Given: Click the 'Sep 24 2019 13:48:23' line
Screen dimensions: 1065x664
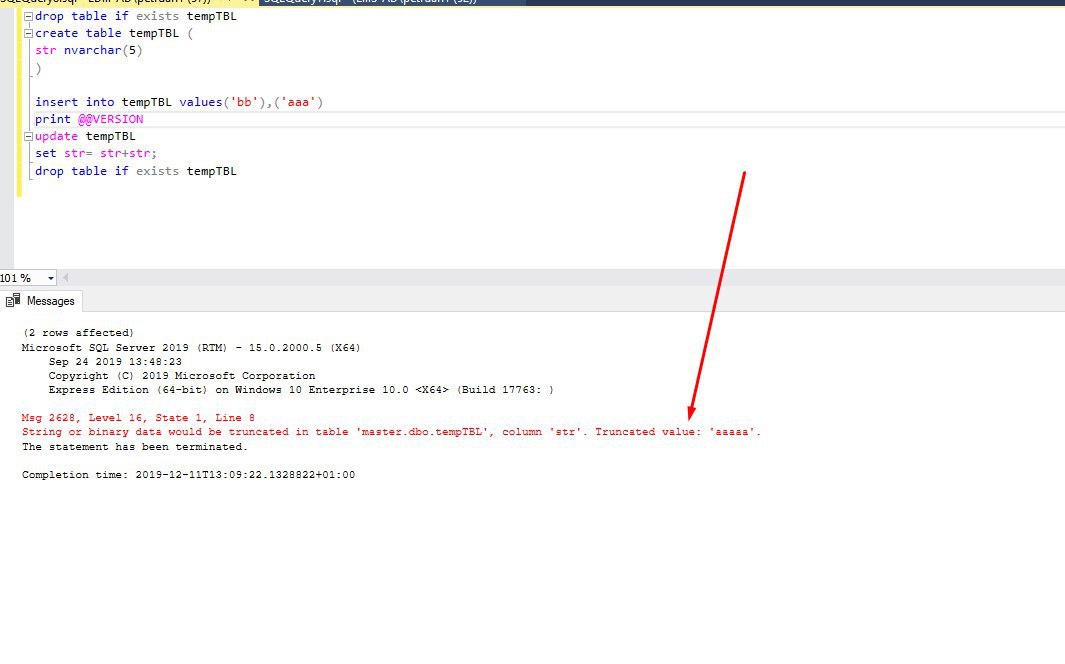Looking at the screenshot, I should click(x=115, y=362).
